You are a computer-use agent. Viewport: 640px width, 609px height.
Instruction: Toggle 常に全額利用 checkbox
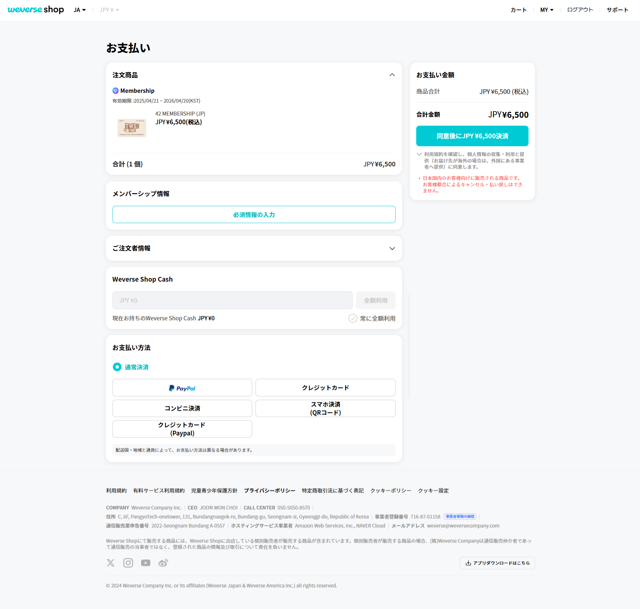click(353, 318)
